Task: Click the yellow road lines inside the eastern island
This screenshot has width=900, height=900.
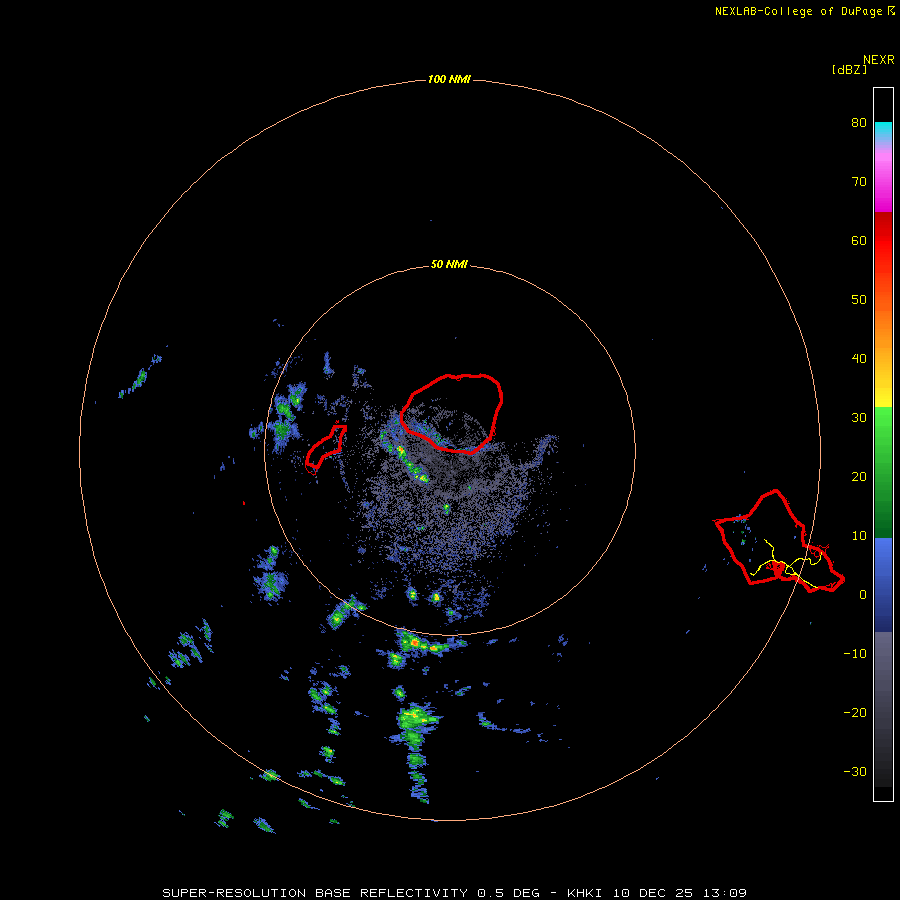Action: pos(786,564)
